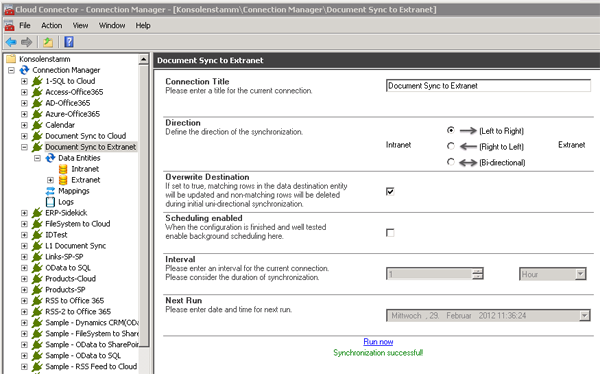Select the Right to Left direction radio button
600x374 pixels.
point(451,146)
